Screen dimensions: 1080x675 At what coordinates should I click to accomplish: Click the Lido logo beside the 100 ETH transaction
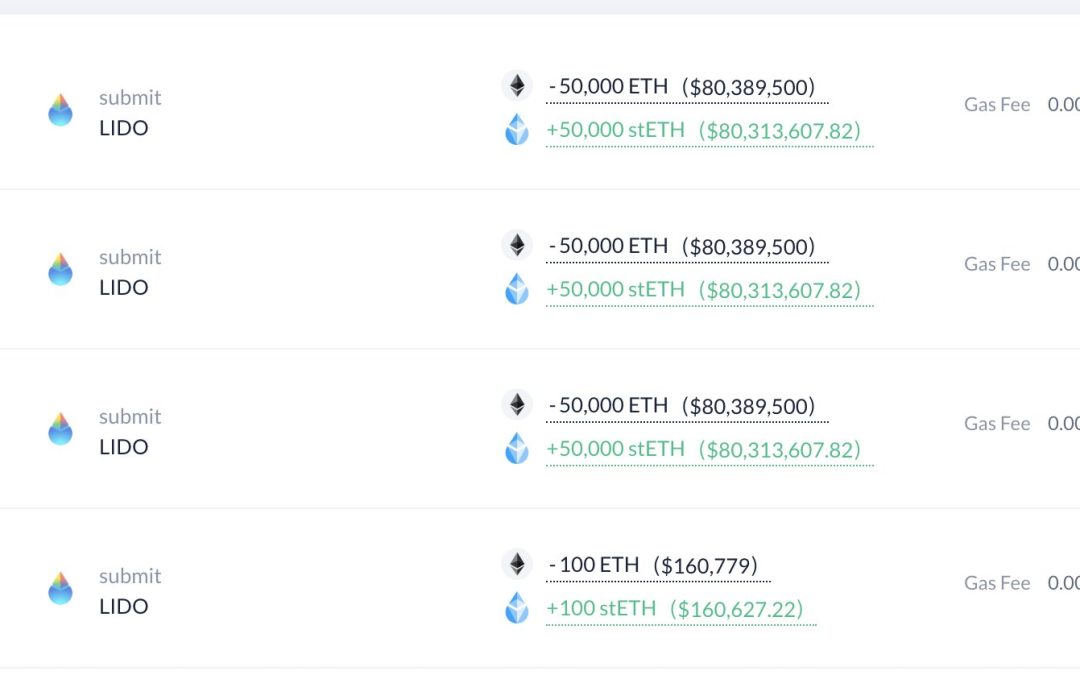tap(60, 589)
